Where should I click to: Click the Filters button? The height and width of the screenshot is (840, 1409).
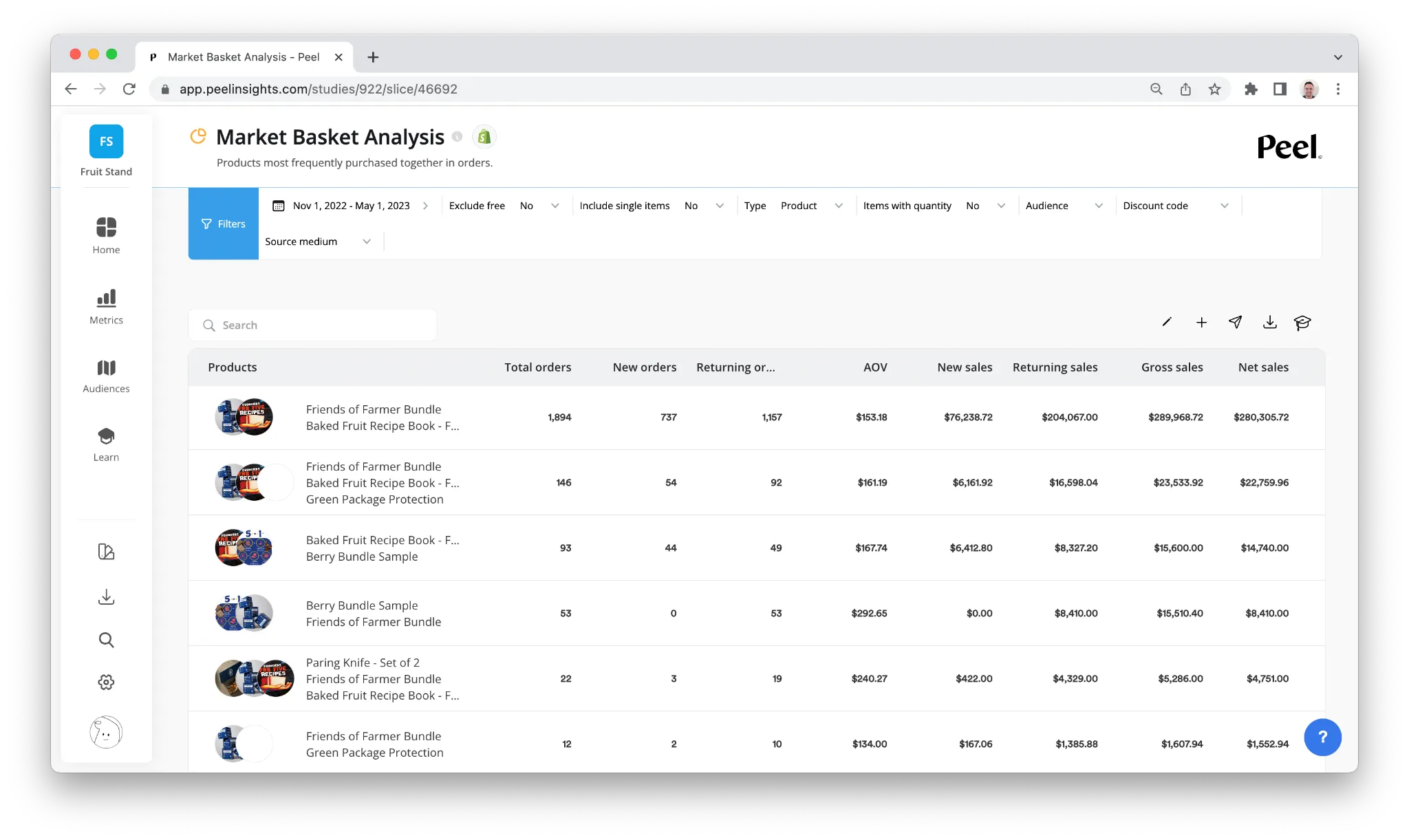[224, 224]
